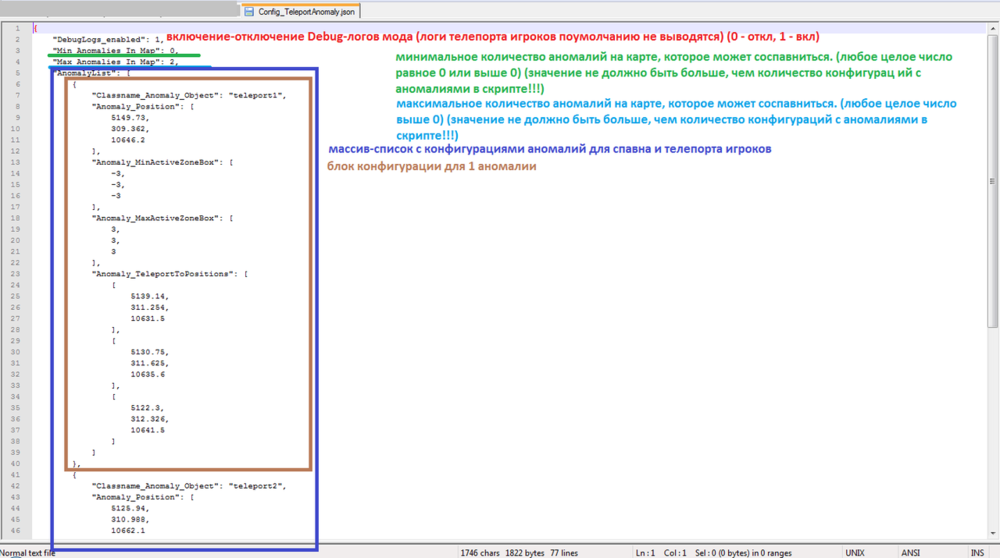Image resolution: width=1000 pixels, height=558 pixels.
Task: Place cursor on the "DebugLogs_enabled" line
Action: (108, 40)
